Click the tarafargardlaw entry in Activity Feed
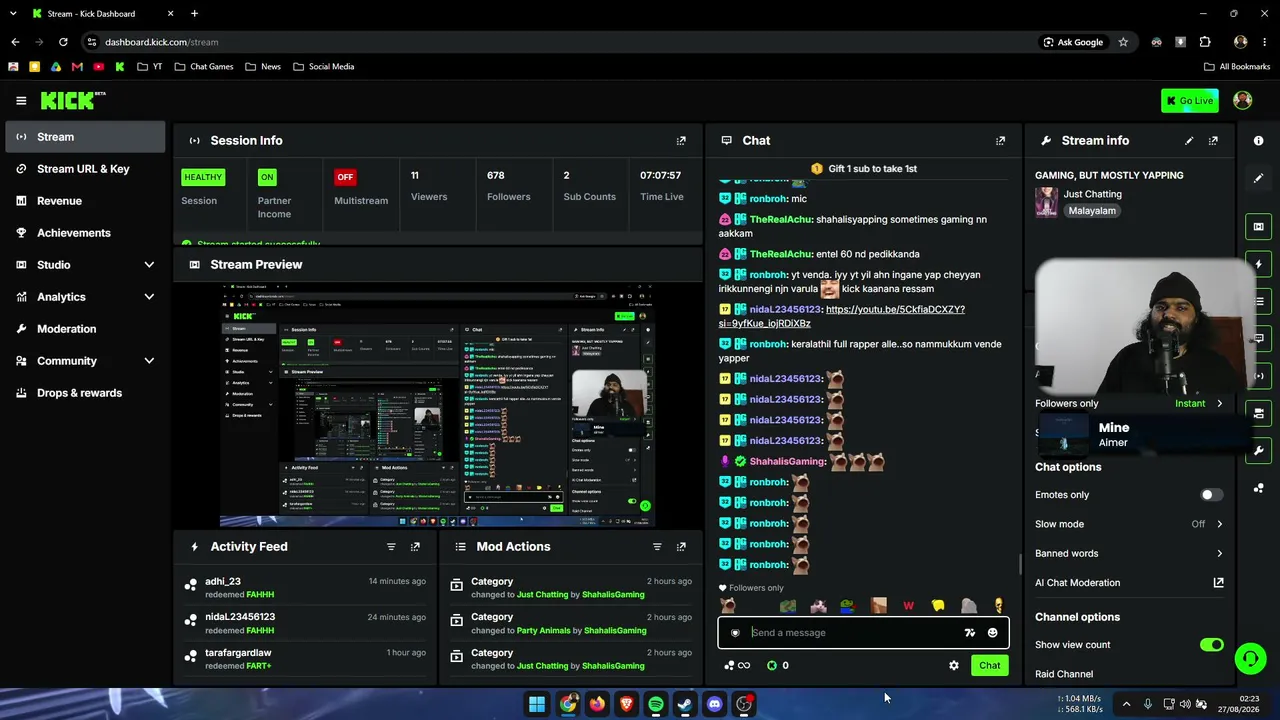Screen dimensions: 1280x720 [x=305, y=659]
